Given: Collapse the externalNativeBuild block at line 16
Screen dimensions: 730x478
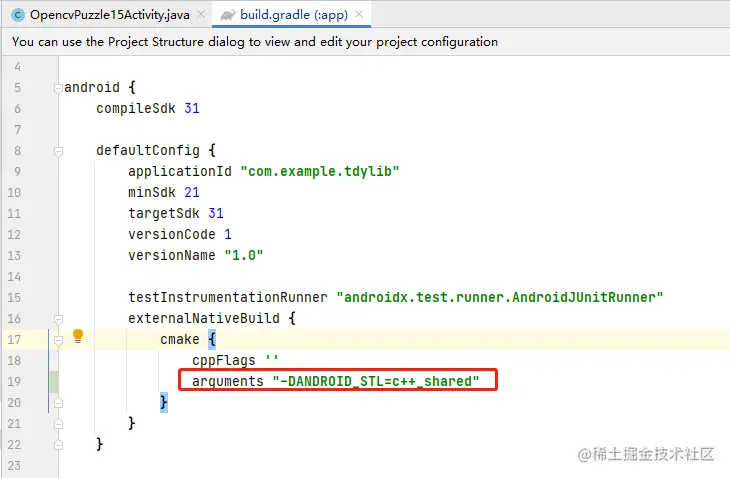Looking at the screenshot, I should [x=58, y=319].
